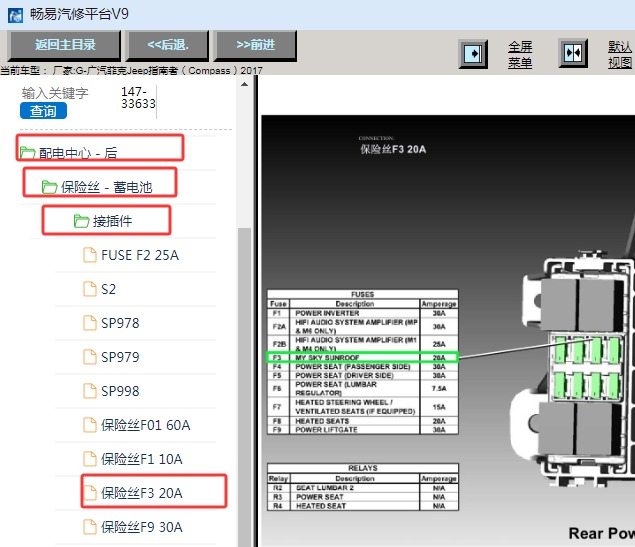
Task: Click file icon beside 保险丝F01 60A
Action: [x=89, y=425]
